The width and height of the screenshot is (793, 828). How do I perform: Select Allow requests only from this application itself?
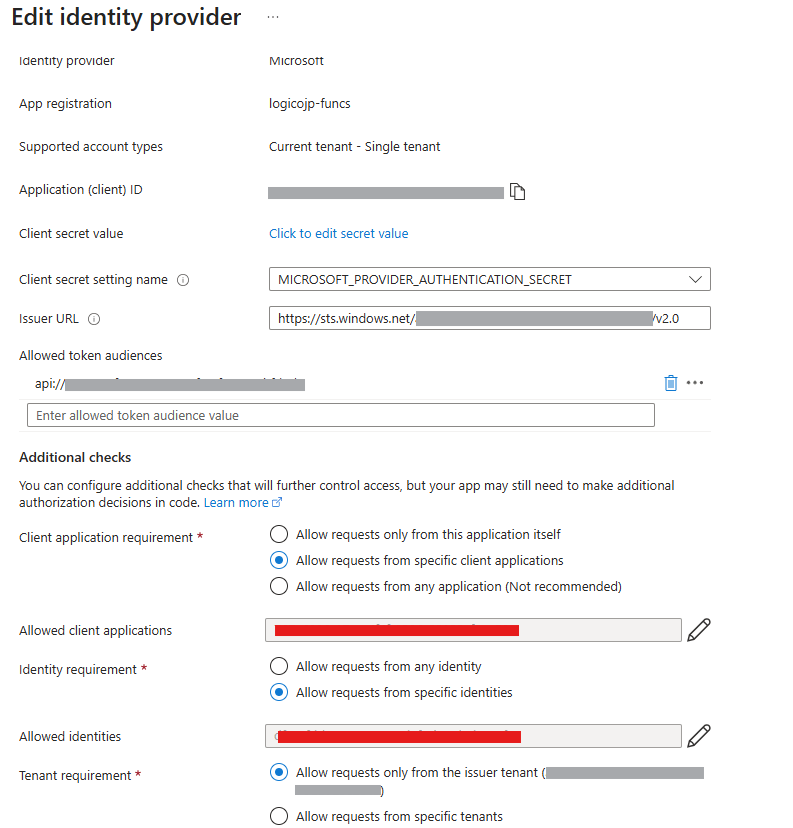[279, 534]
